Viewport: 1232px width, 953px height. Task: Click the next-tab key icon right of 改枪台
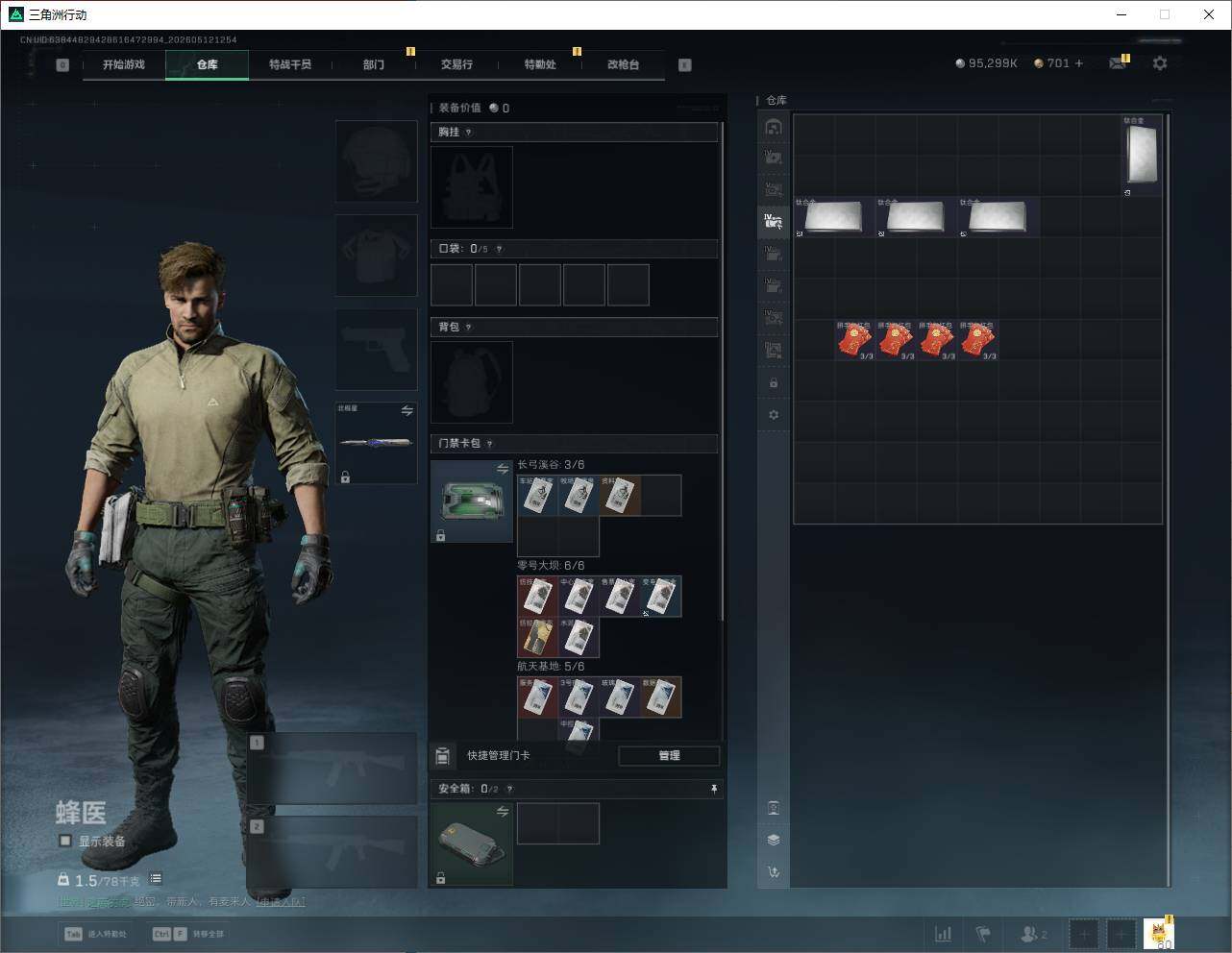[x=685, y=65]
